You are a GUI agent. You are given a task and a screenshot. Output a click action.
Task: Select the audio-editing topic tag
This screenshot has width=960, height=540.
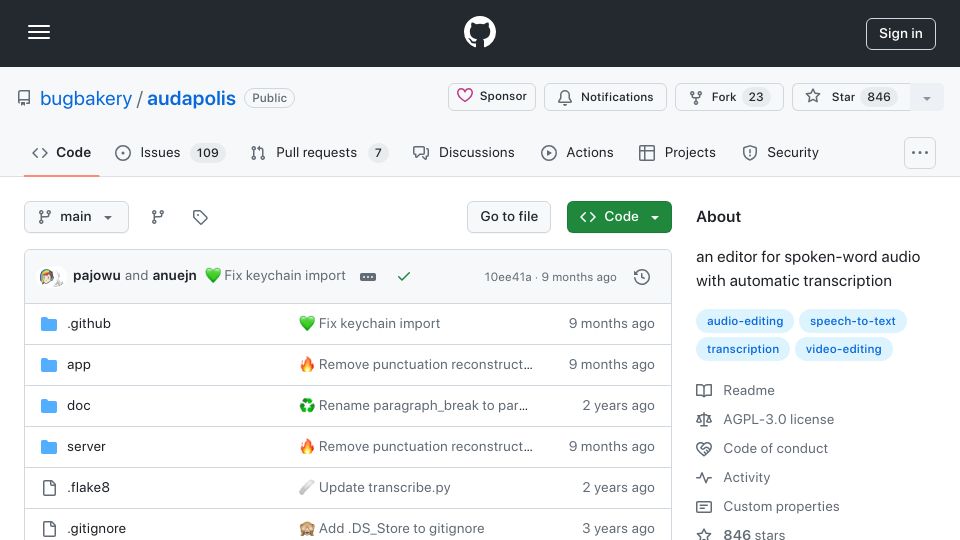click(x=744, y=321)
